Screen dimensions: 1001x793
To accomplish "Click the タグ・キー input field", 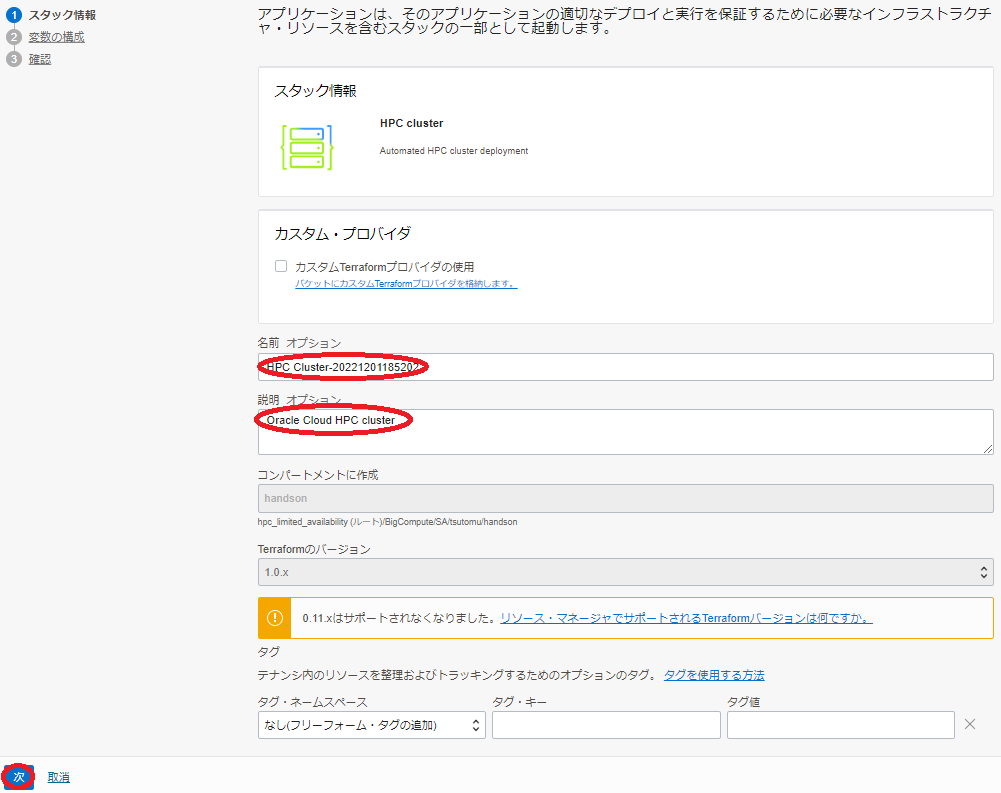I will tap(606, 725).
